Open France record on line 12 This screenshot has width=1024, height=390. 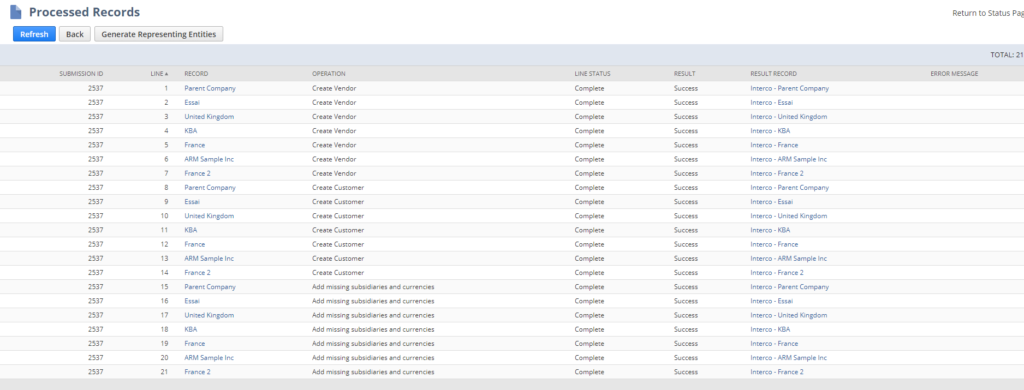click(x=195, y=244)
